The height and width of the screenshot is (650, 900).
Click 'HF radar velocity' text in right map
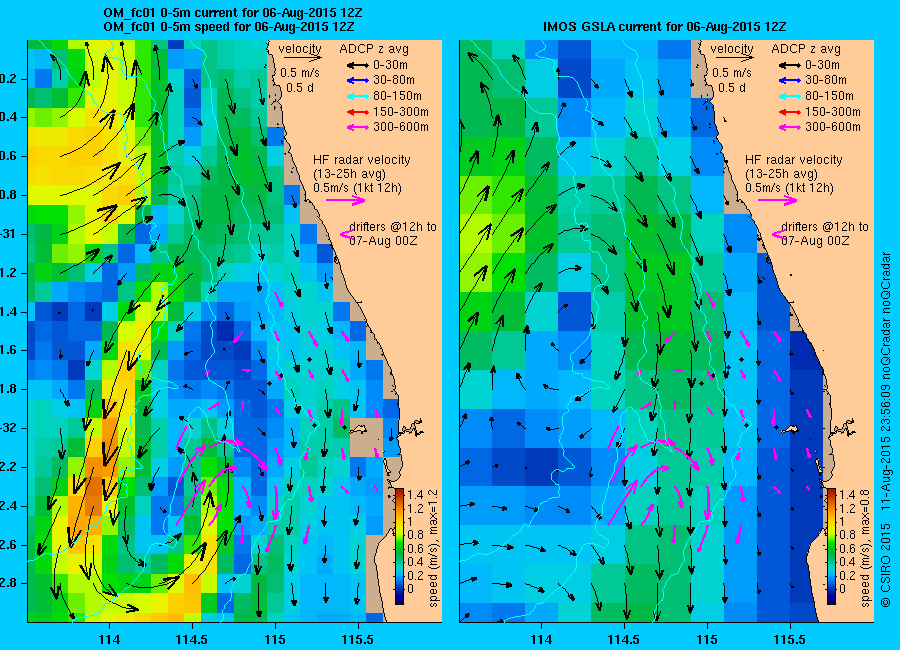tap(794, 160)
